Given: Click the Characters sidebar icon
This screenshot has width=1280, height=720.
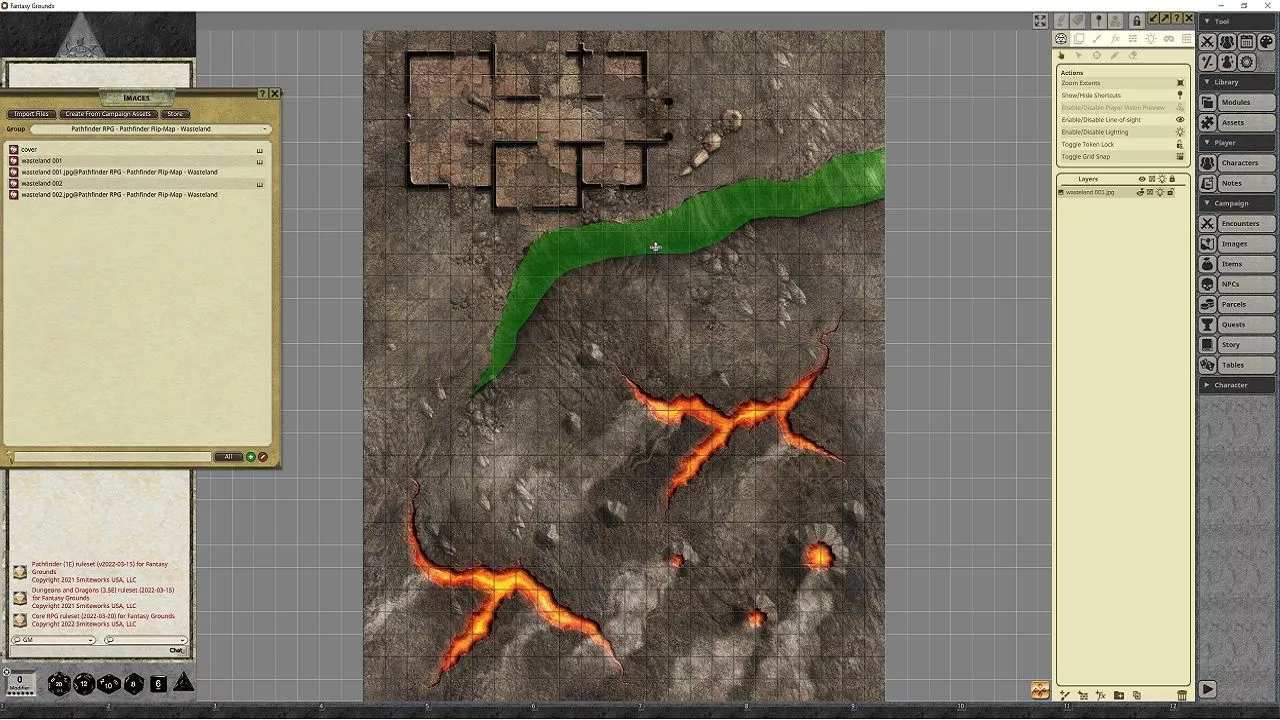Looking at the screenshot, I should (x=1208, y=163).
